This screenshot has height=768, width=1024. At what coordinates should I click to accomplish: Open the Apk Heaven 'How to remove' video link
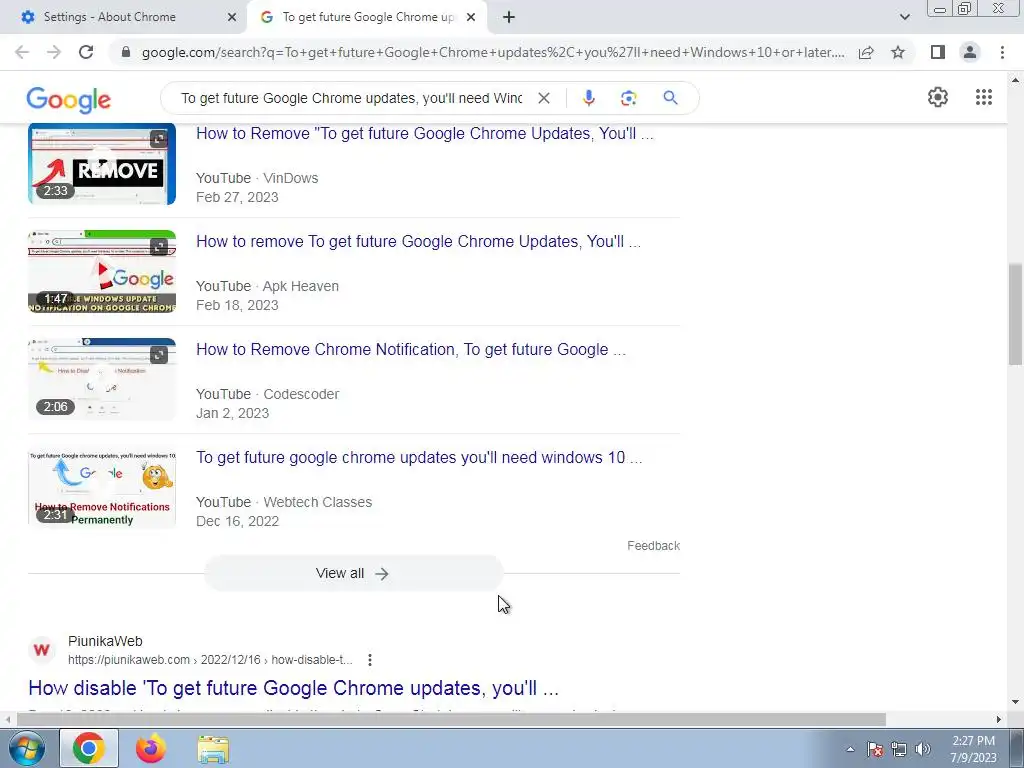418,242
